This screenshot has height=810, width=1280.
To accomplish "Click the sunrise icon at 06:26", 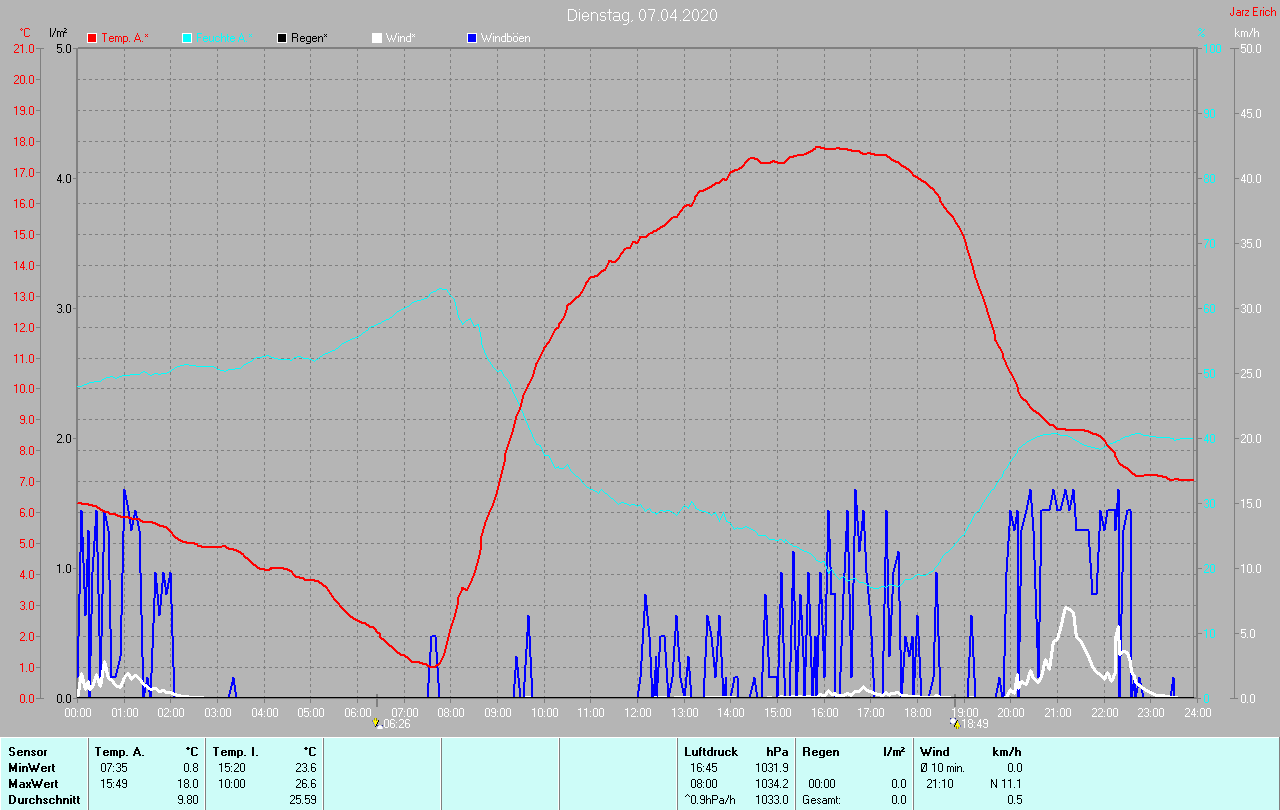I will (377, 723).
